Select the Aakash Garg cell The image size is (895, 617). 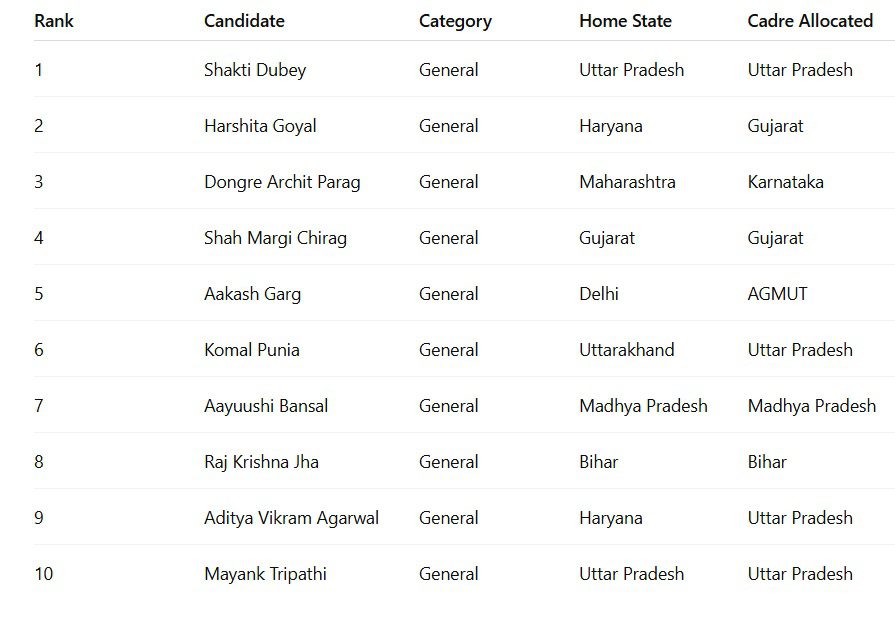point(252,294)
